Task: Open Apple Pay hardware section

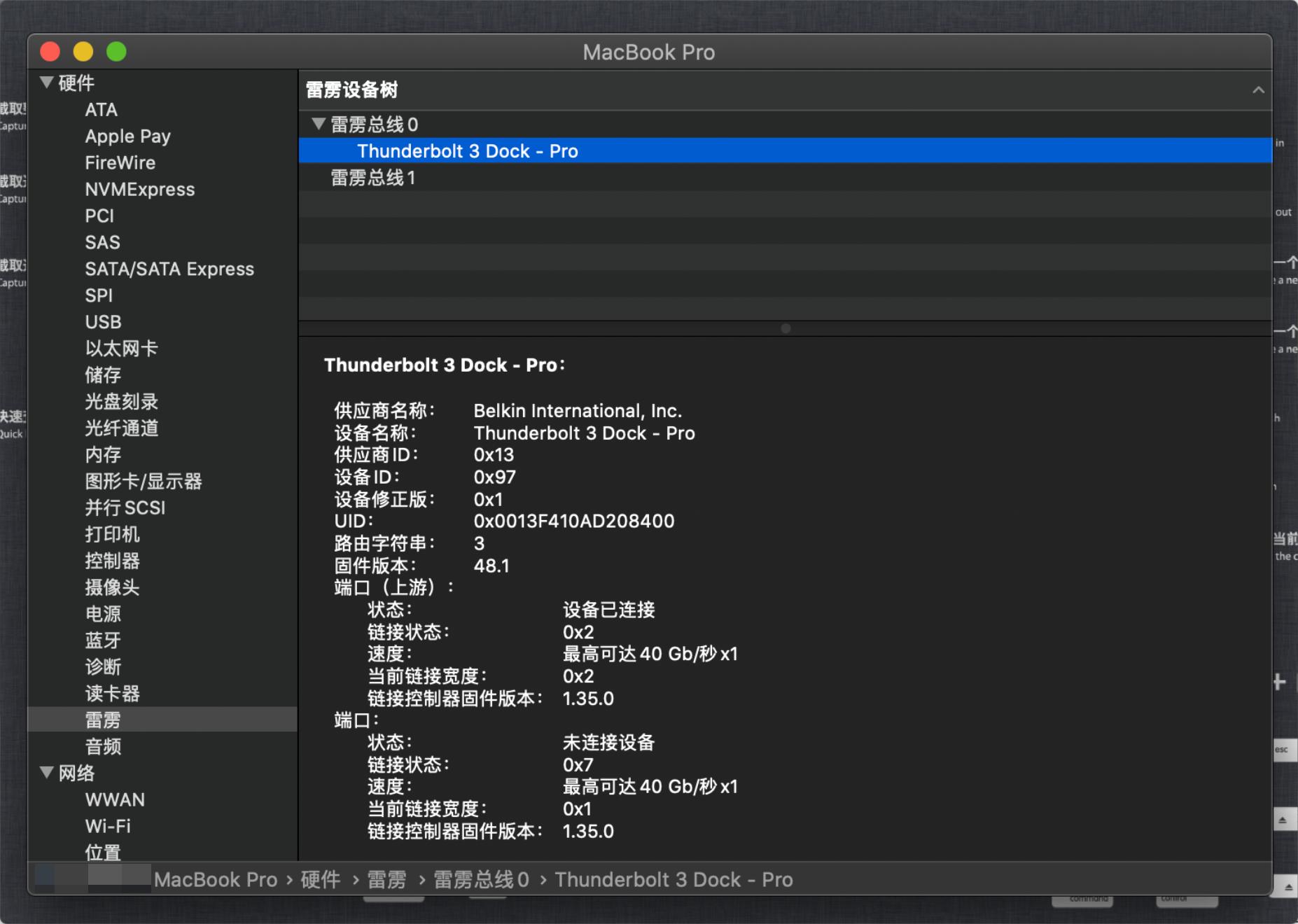Action: coord(127,136)
